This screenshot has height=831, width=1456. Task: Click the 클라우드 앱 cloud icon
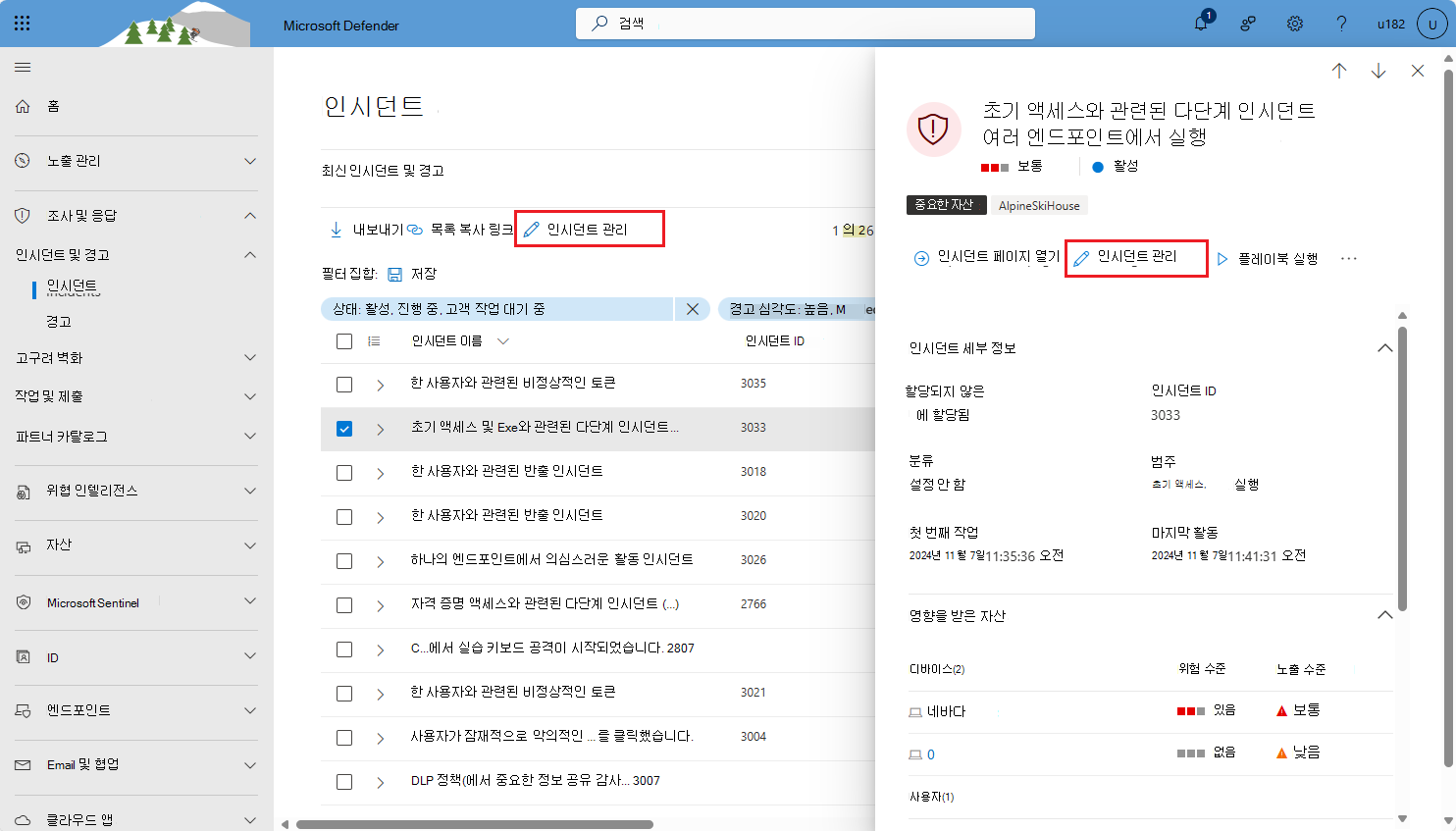tap(23, 820)
